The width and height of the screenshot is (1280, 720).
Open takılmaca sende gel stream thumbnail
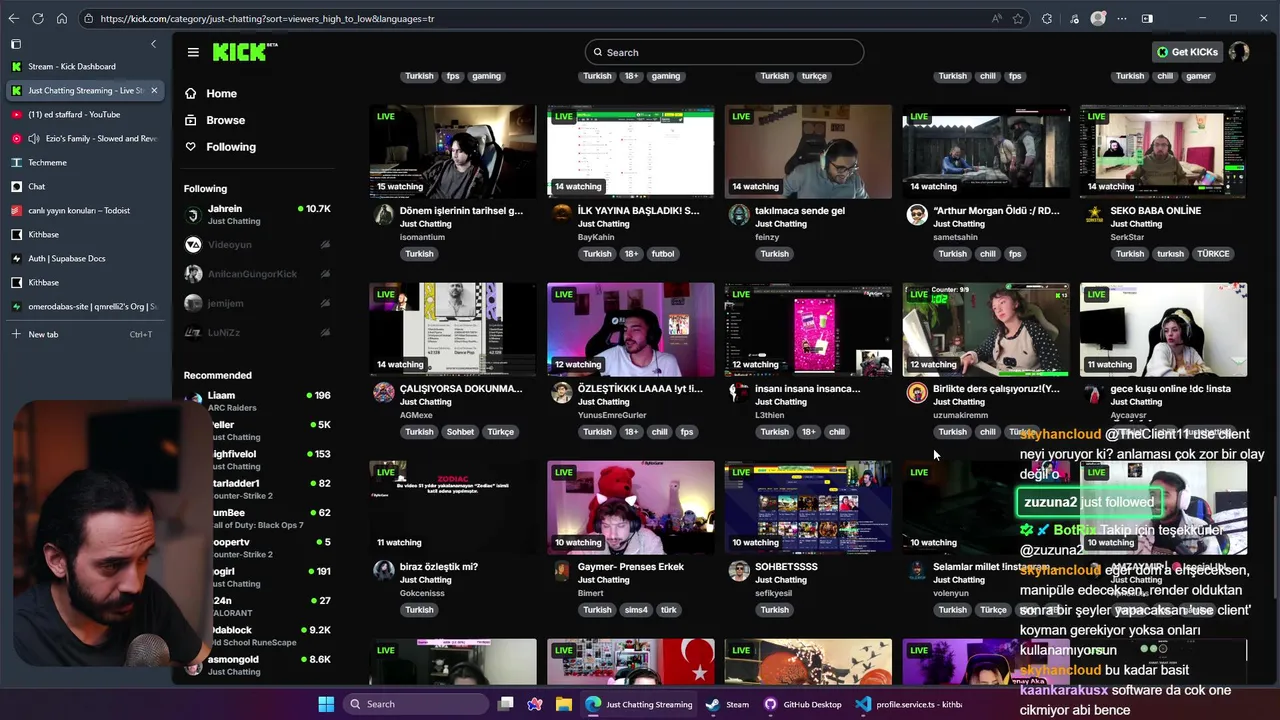808,151
